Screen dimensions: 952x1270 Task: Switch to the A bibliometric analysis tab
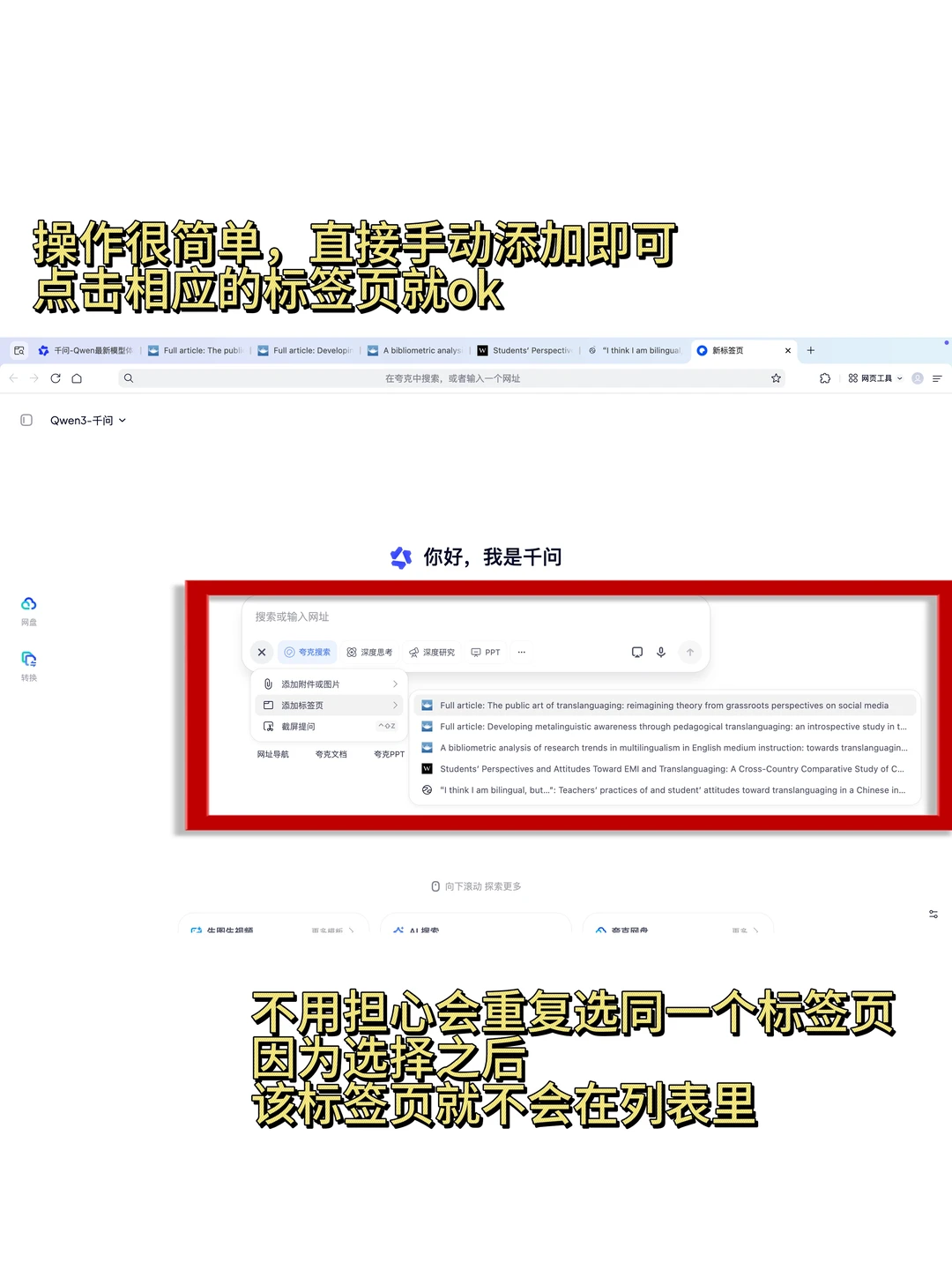click(415, 350)
